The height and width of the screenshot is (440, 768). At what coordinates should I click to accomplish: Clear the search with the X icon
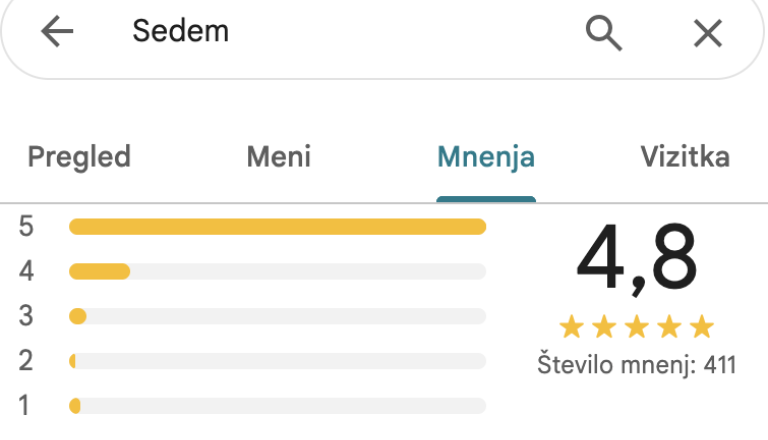pos(708,33)
